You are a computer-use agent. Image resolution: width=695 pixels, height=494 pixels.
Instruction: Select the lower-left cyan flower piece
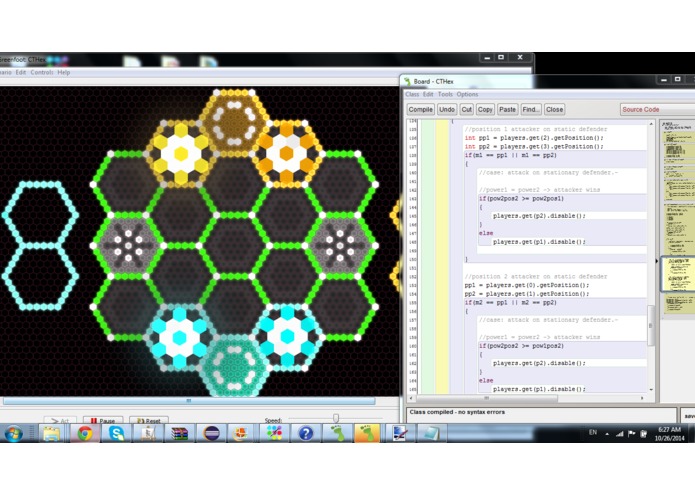pos(180,337)
